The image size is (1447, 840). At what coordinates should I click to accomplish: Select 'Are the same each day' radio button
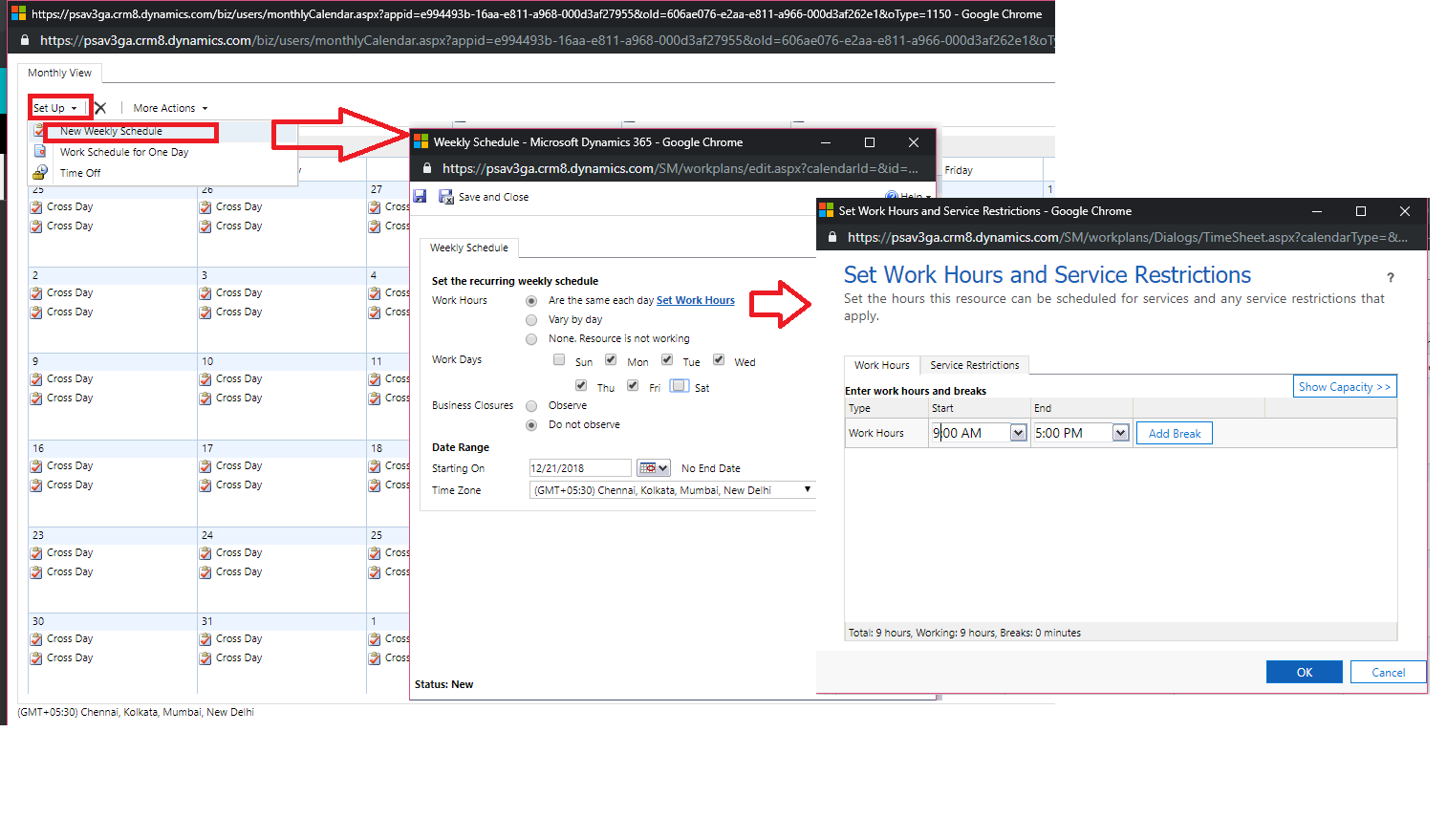point(531,300)
